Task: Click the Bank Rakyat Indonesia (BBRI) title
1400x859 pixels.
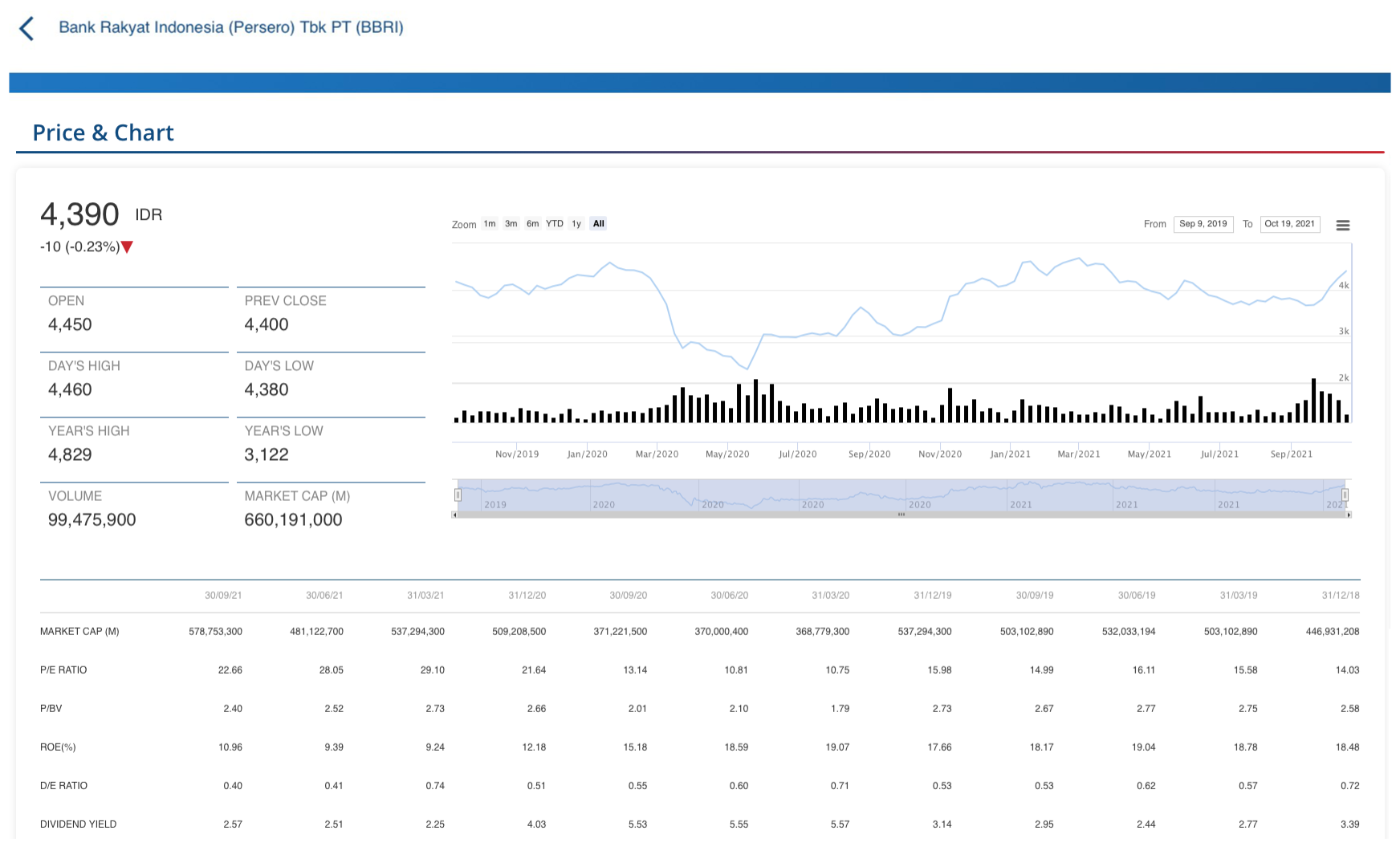Action: pos(231,27)
